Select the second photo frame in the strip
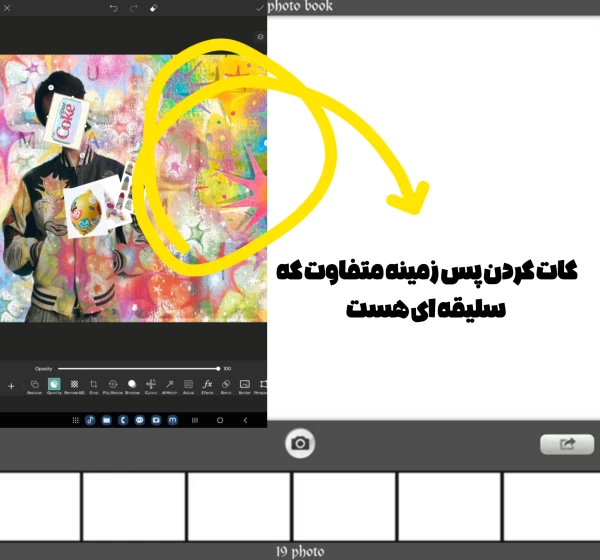The width and height of the screenshot is (600, 560). point(134,506)
